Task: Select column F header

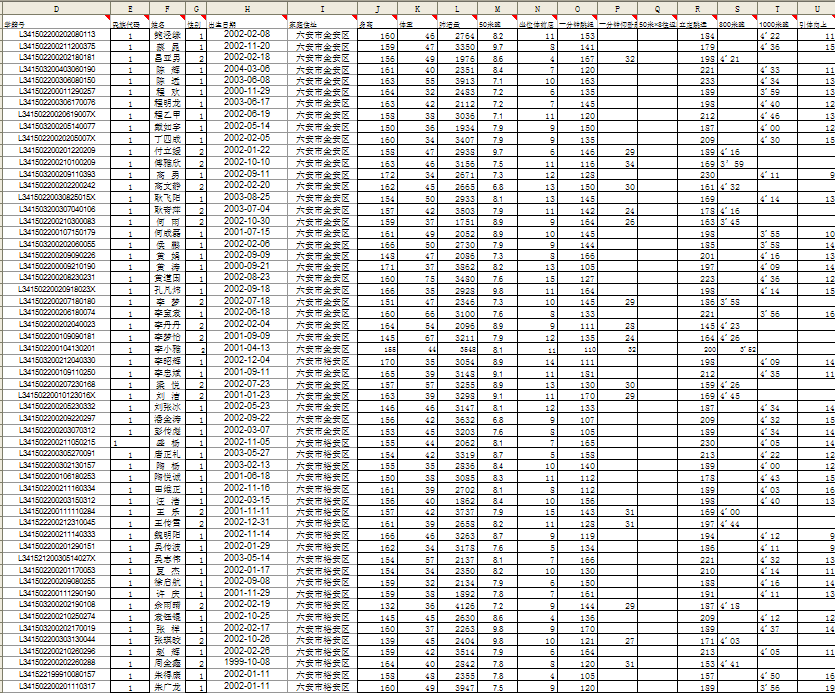Action: pyautogui.click(x=168, y=9)
